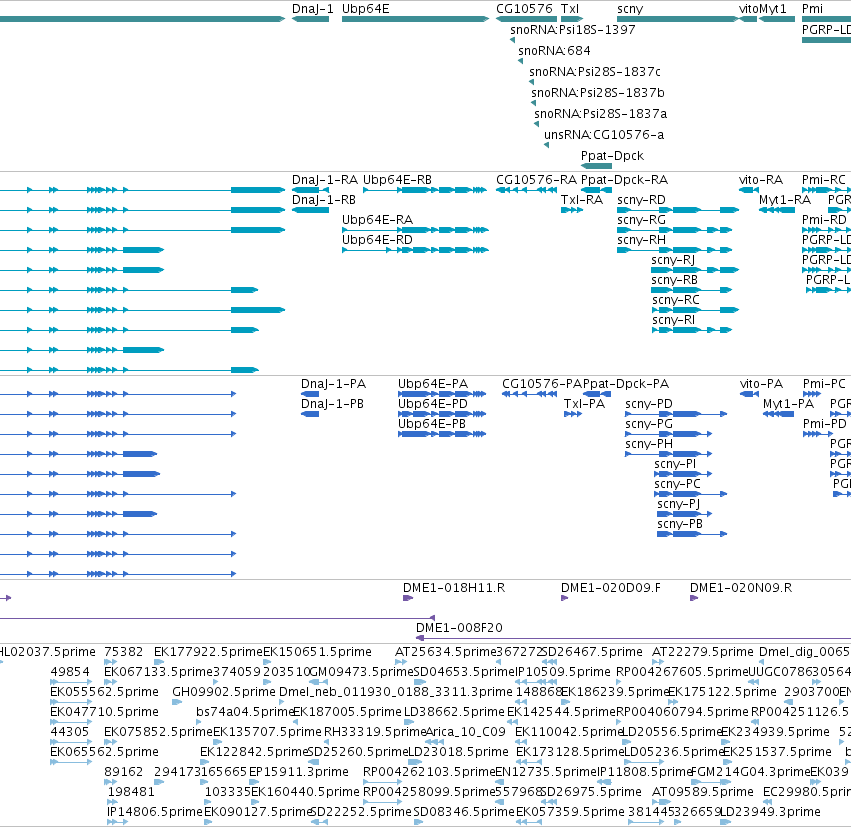Viewport: 851px width, 827px height.
Task: Click the Ubp64E-PA protein label
Action: 433,384
